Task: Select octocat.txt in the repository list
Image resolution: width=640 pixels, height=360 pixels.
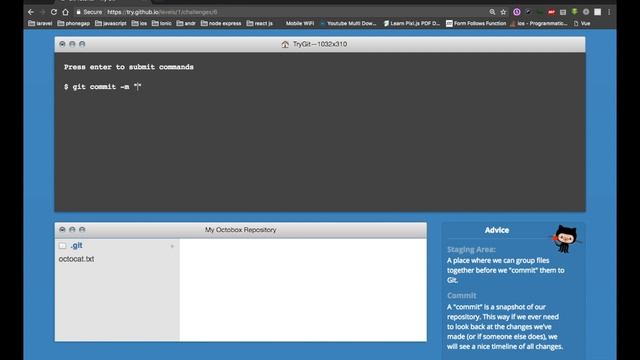Action: [76, 259]
